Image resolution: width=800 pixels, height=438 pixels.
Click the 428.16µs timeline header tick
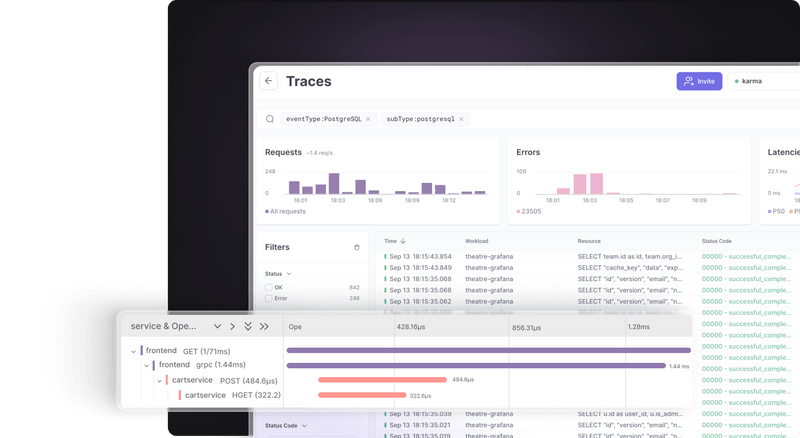coord(411,327)
